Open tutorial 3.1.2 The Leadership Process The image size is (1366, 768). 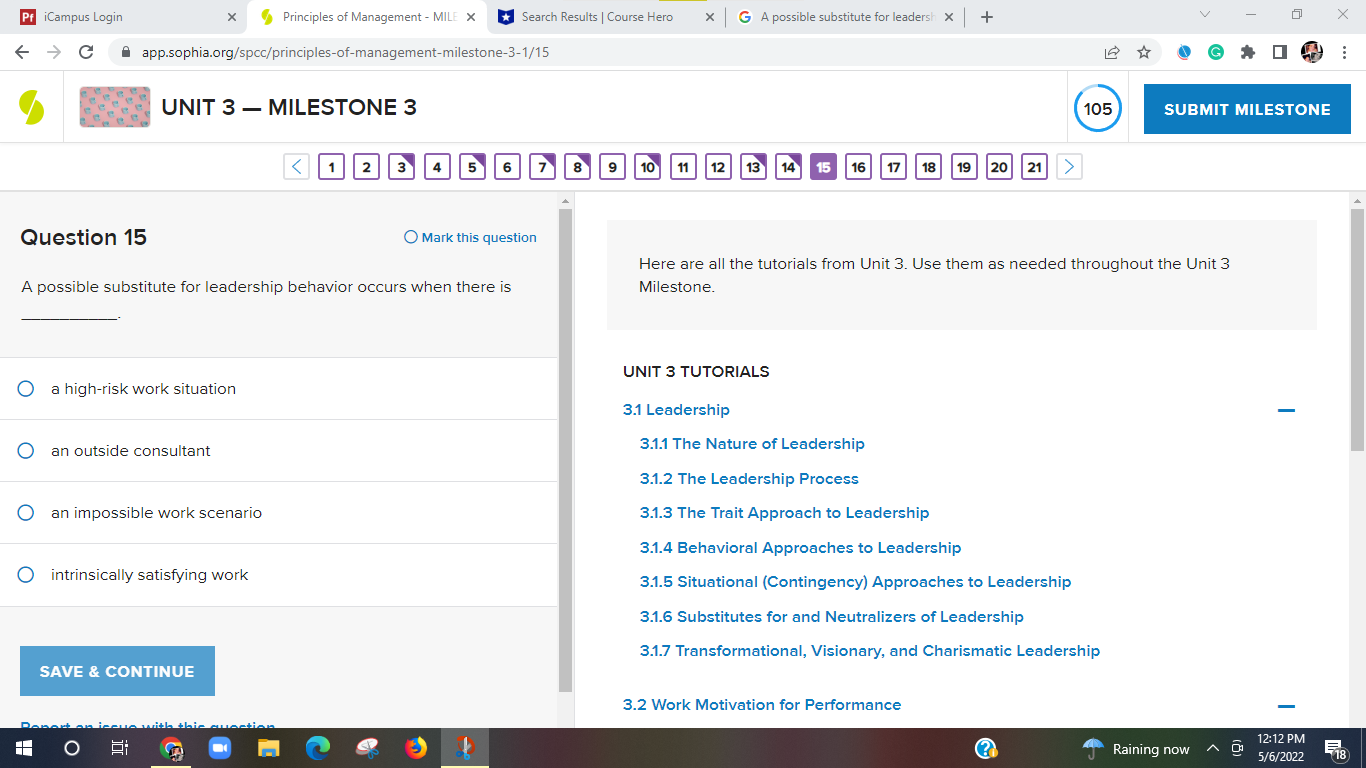pos(749,479)
